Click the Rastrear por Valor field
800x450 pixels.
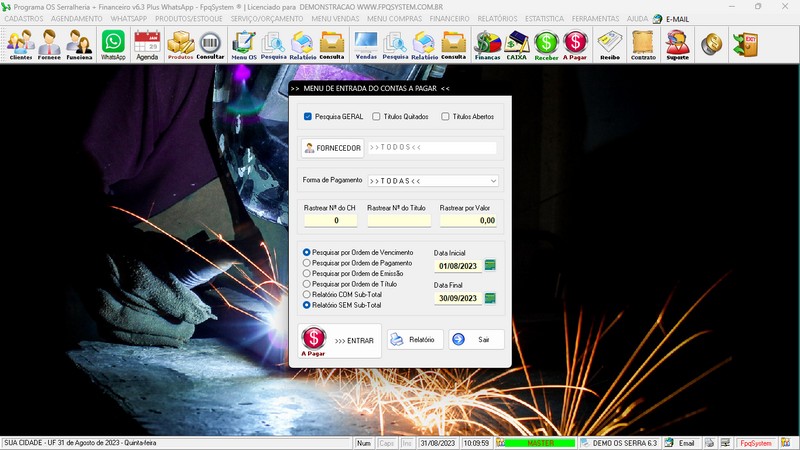click(468, 220)
